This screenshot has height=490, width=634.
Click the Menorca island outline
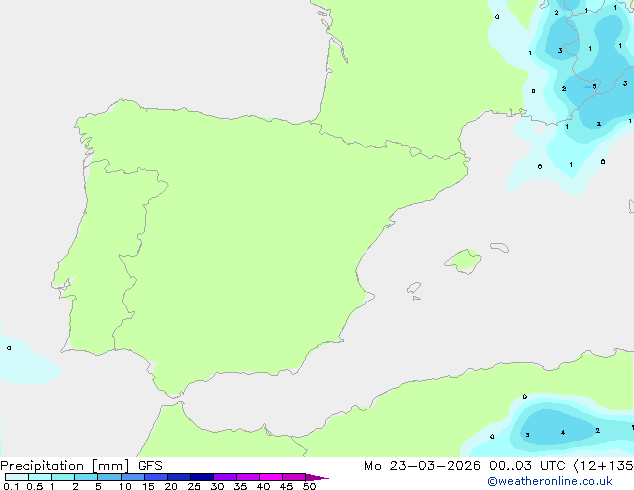pyautogui.click(x=500, y=247)
